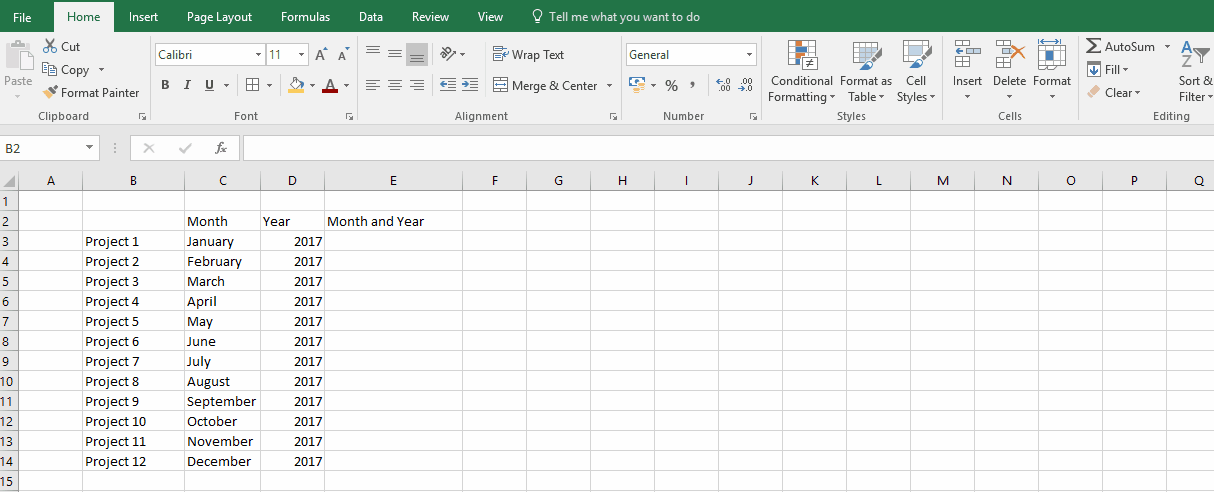Viewport: 1214px width, 492px height.
Task: Click the Decrease Indent icon
Action: pos(448,85)
